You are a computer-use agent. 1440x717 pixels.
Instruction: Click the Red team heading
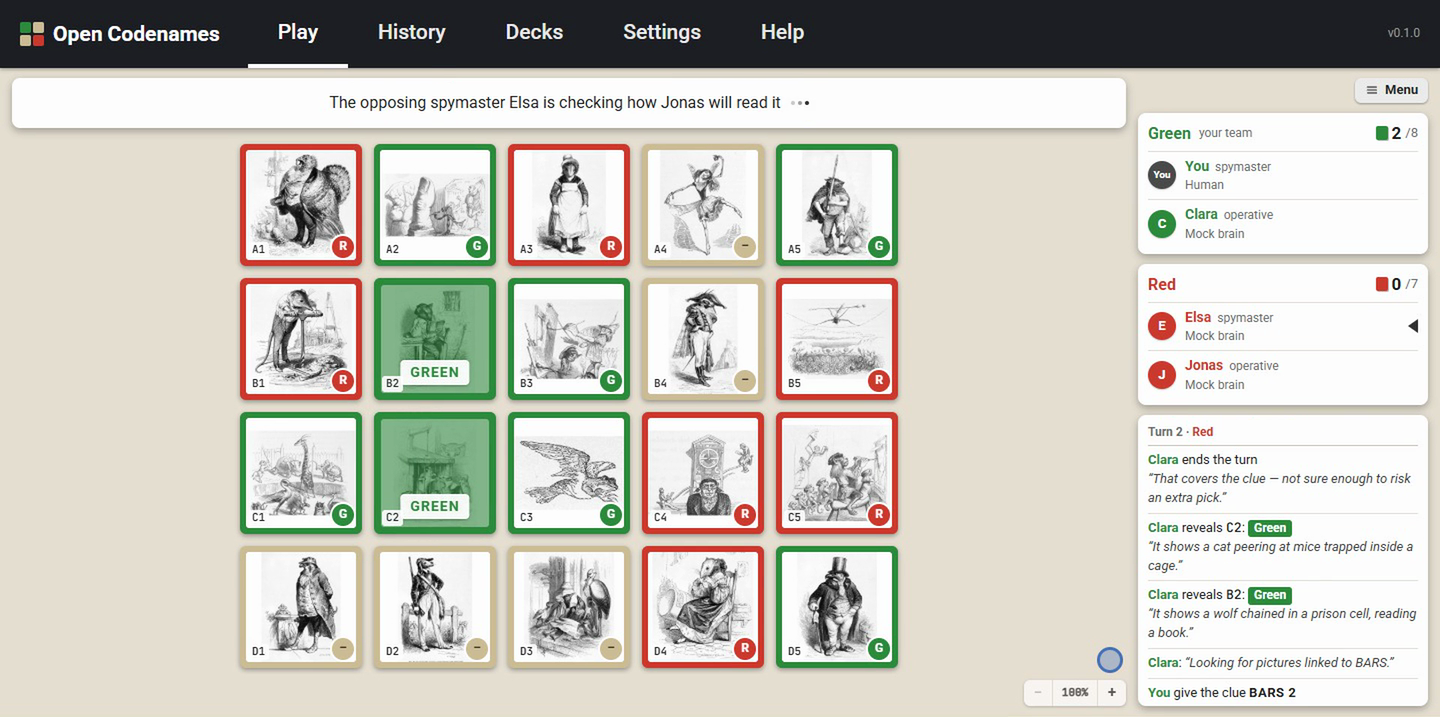[1162, 284]
